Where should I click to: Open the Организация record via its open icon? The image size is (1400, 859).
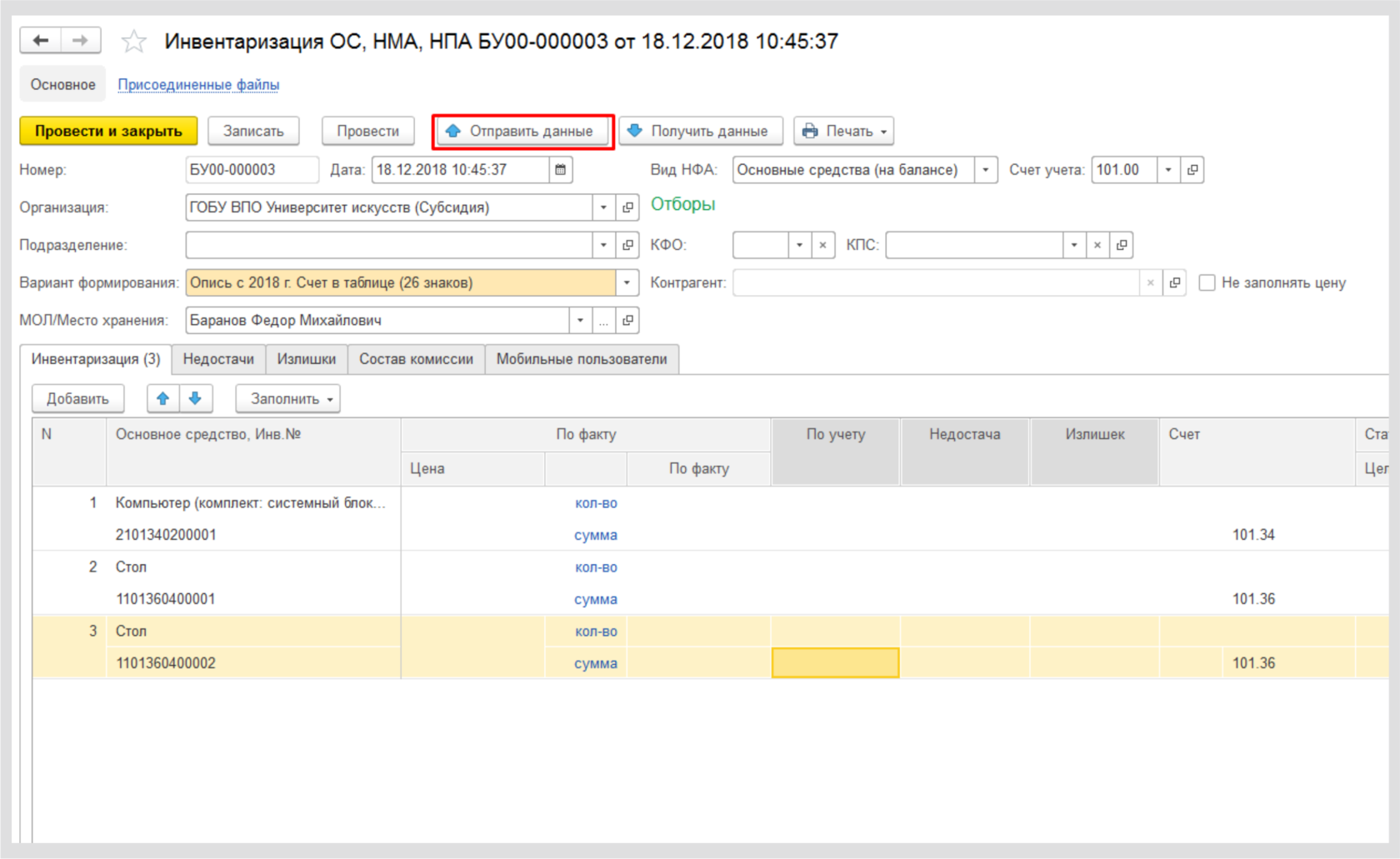[627, 207]
